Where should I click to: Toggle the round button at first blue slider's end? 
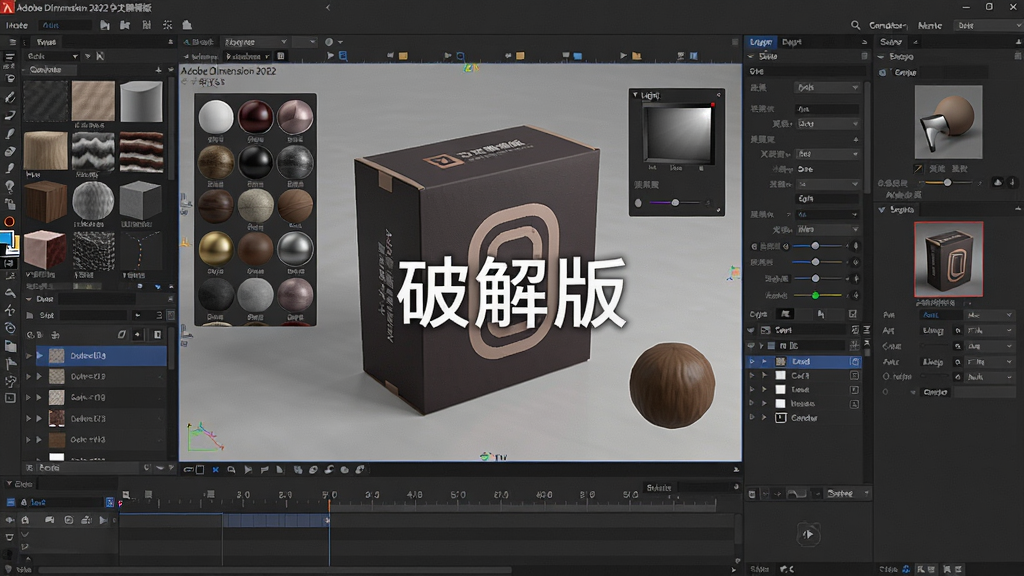(x=856, y=246)
